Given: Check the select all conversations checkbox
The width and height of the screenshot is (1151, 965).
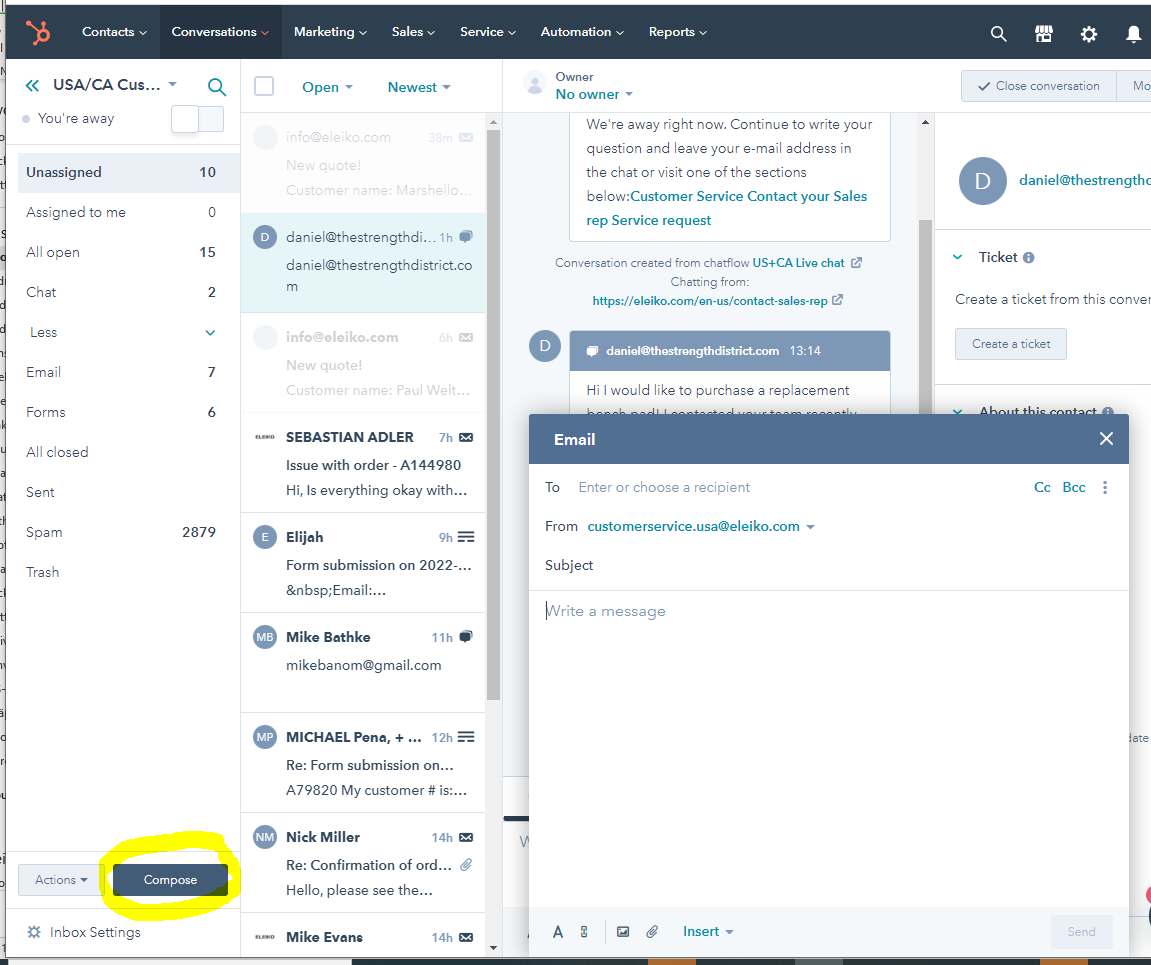Looking at the screenshot, I should (264, 87).
